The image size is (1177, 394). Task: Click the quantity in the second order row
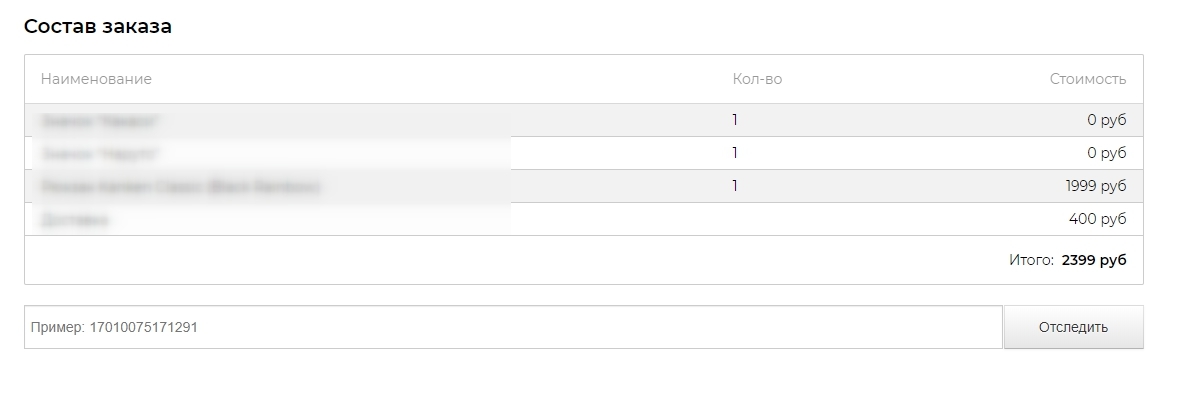pos(735,153)
